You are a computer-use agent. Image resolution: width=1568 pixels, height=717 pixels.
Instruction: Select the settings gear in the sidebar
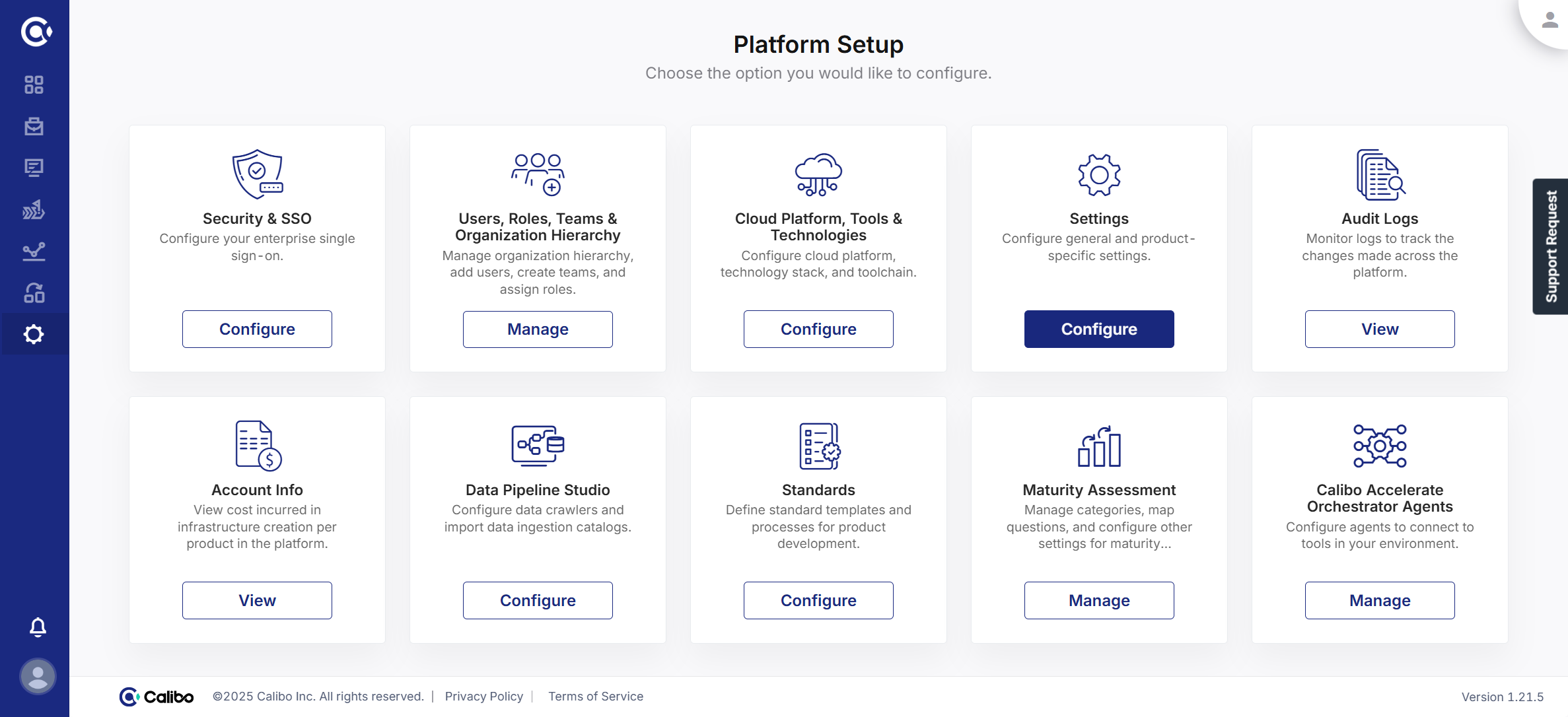[x=34, y=334]
